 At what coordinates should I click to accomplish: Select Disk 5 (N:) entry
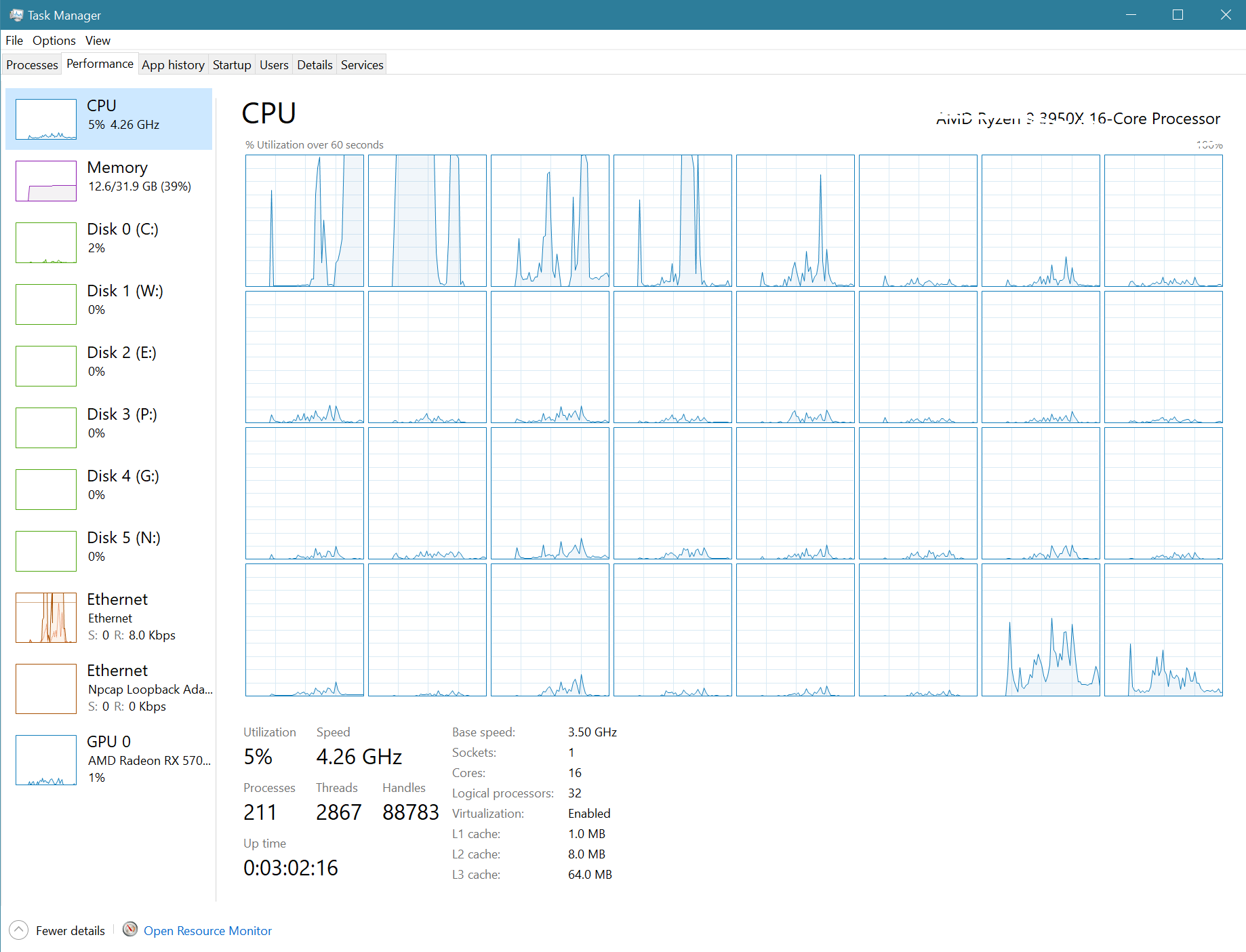point(108,551)
